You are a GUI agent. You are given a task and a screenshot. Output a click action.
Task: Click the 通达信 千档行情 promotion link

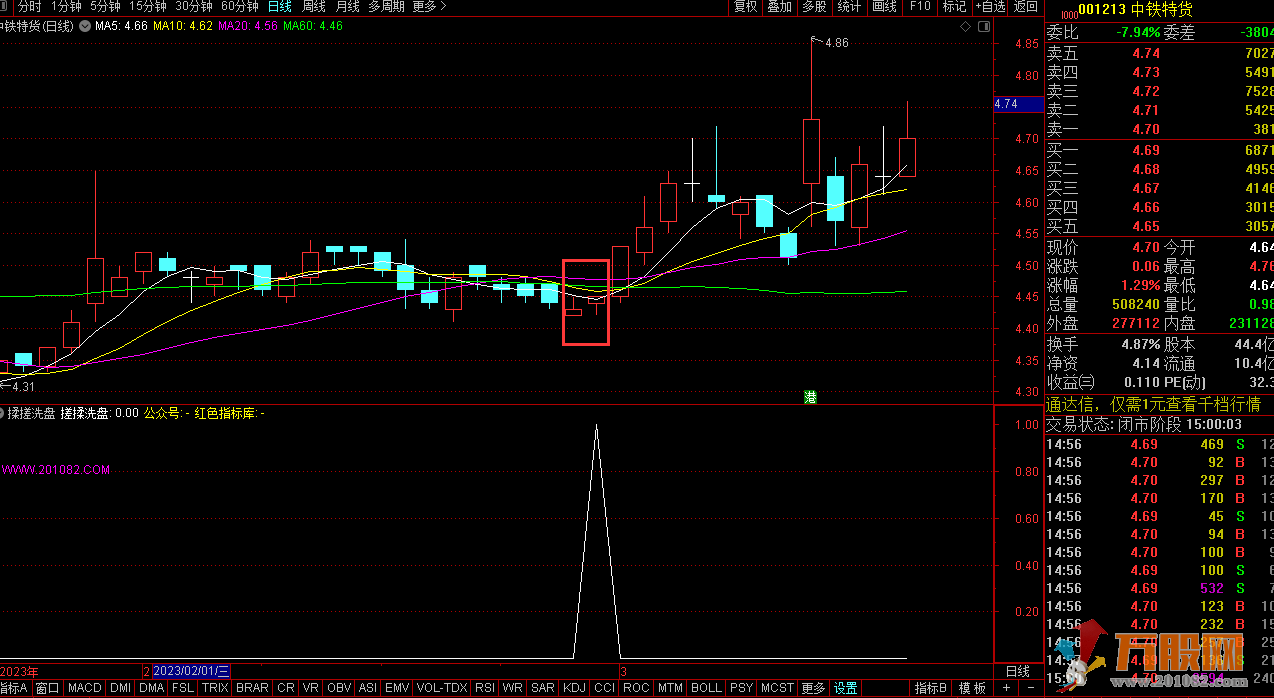pyautogui.click(x=1153, y=404)
